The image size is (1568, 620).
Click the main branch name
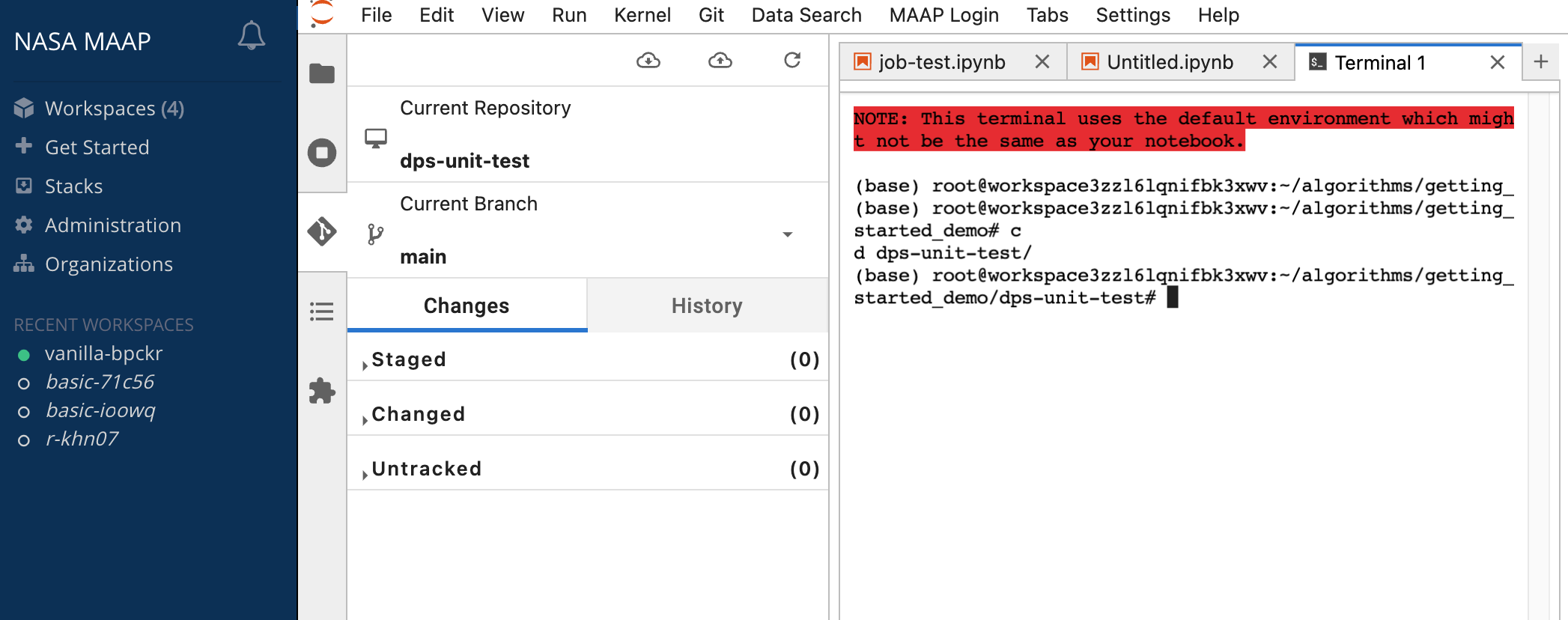pos(423,257)
